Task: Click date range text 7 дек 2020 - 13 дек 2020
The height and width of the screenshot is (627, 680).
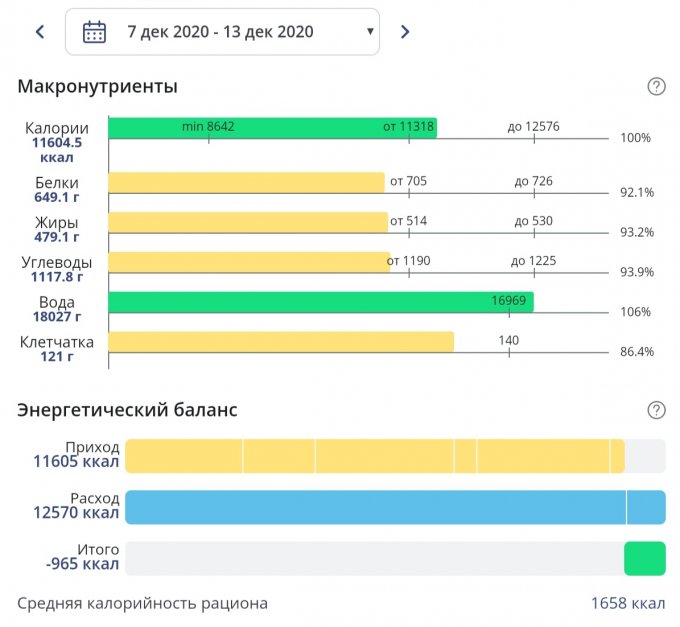Action: pyautogui.click(x=220, y=32)
